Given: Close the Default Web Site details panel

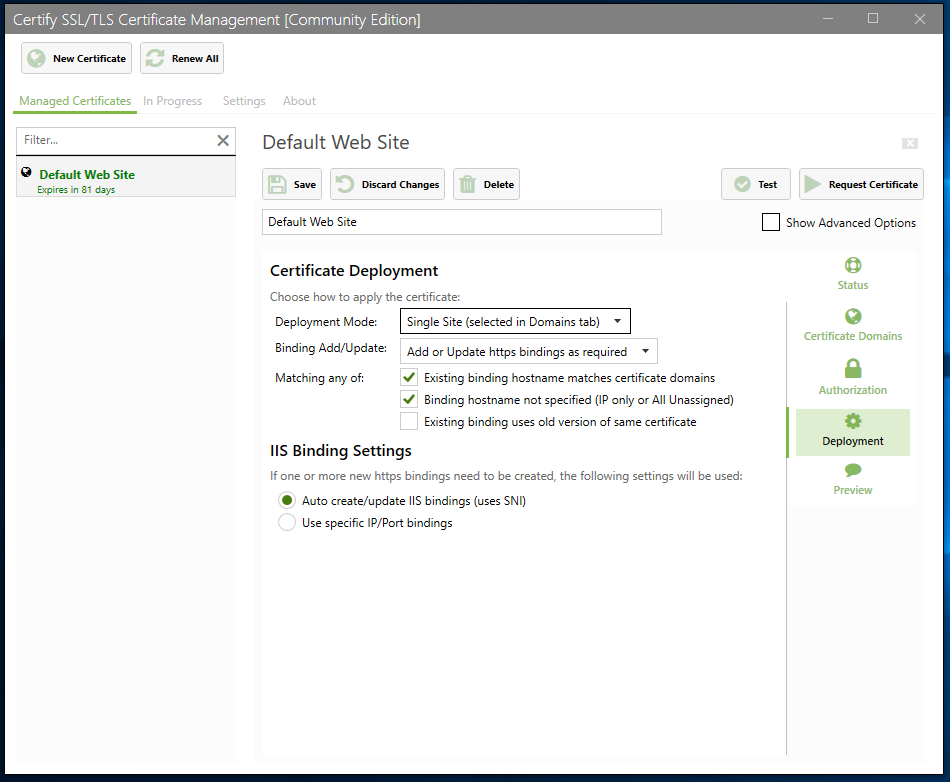Looking at the screenshot, I should pyautogui.click(x=909, y=143).
